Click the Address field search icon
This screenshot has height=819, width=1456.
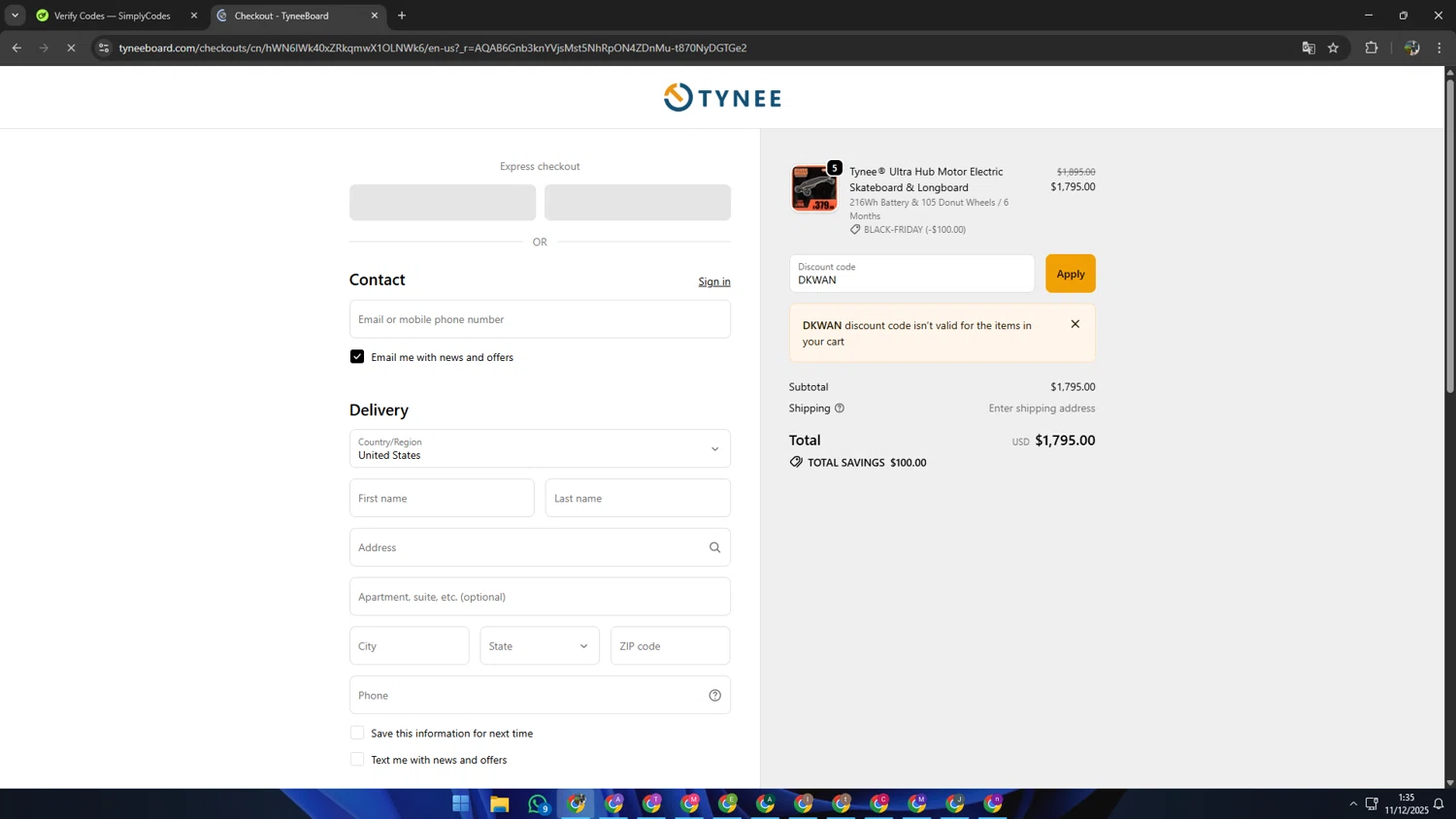(714, 547)
